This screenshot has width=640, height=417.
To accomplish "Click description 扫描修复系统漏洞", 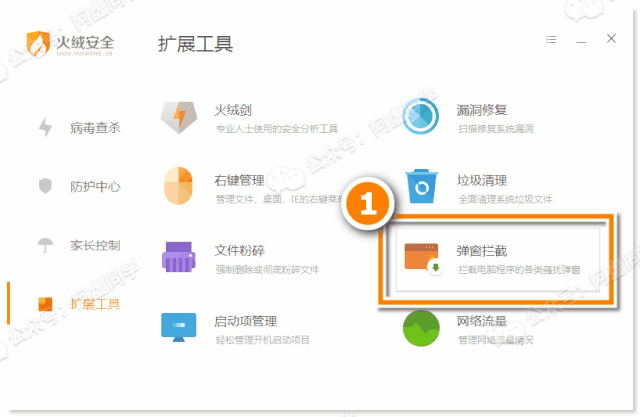I will (x=496, y=129).
